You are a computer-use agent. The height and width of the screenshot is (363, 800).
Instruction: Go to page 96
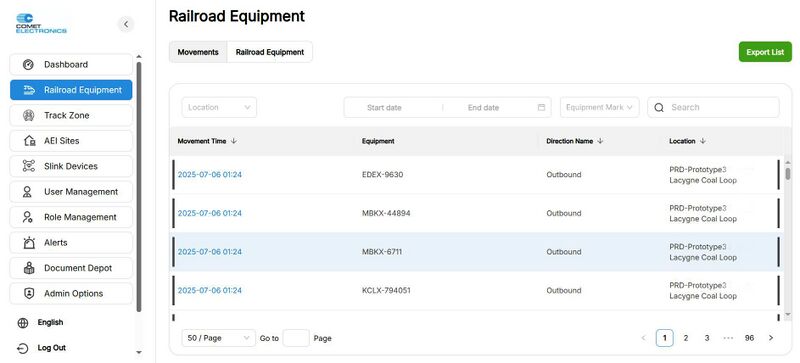(749, 338)
